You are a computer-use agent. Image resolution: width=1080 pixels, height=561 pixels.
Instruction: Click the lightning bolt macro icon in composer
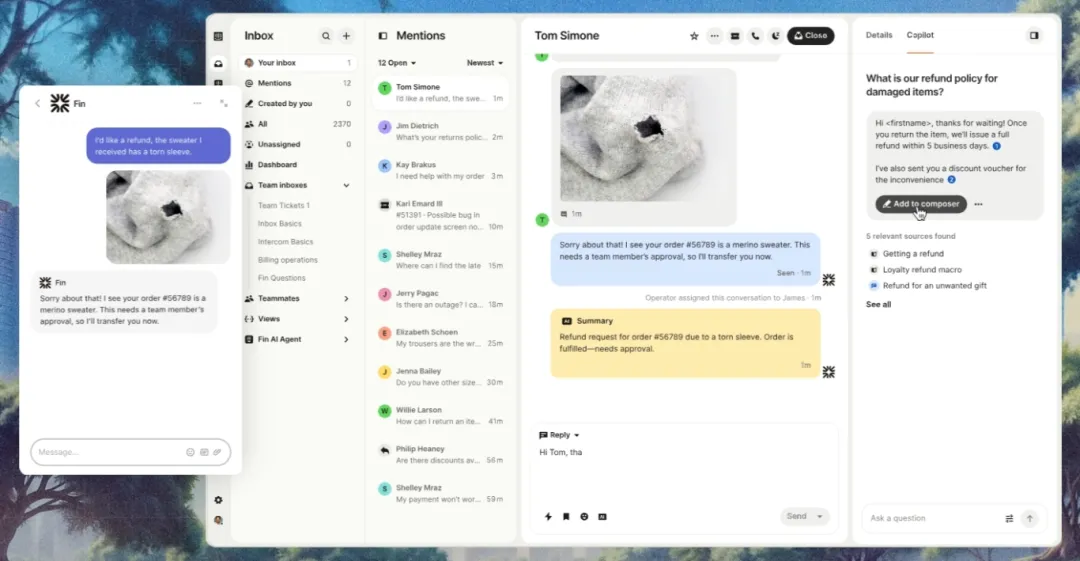click(548, 517)
